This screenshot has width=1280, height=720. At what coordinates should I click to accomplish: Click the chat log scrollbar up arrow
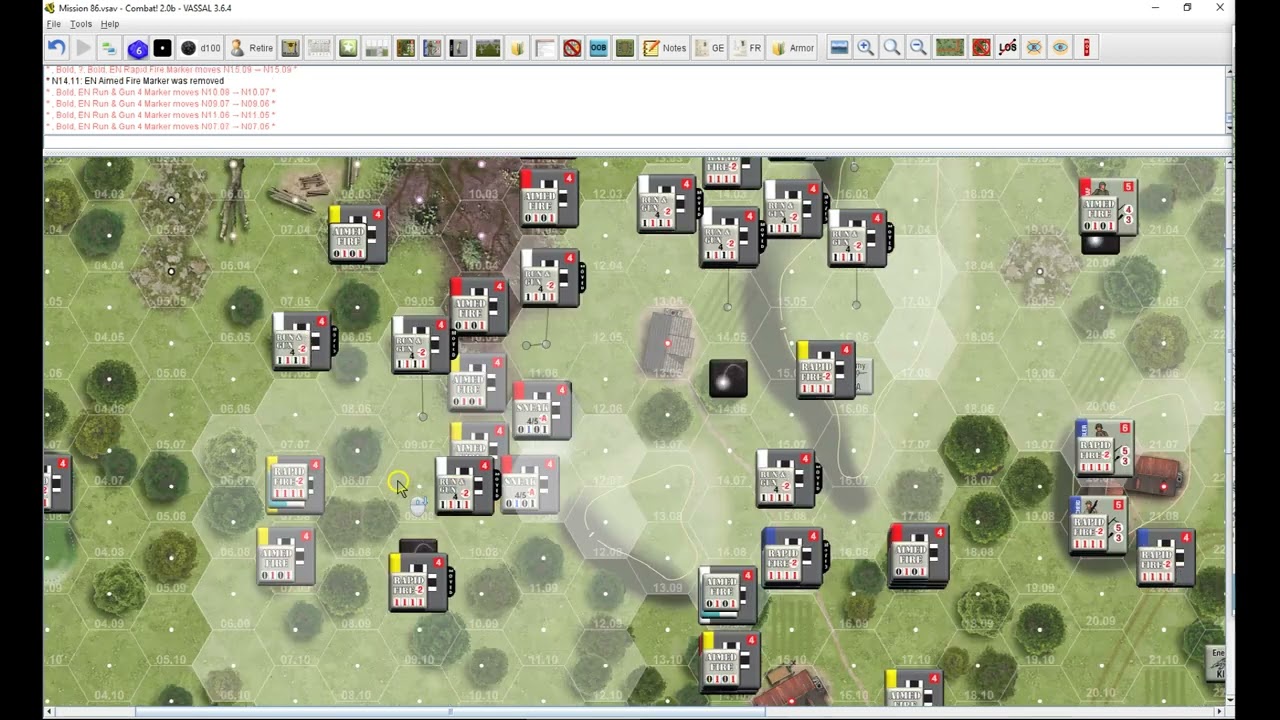point(1229,71)
